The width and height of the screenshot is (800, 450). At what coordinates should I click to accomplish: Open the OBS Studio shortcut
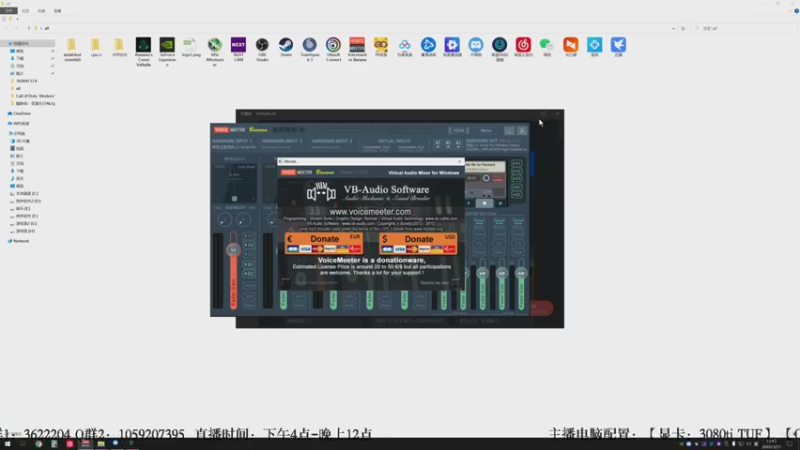pyautogui.click(x=262, y=49)
